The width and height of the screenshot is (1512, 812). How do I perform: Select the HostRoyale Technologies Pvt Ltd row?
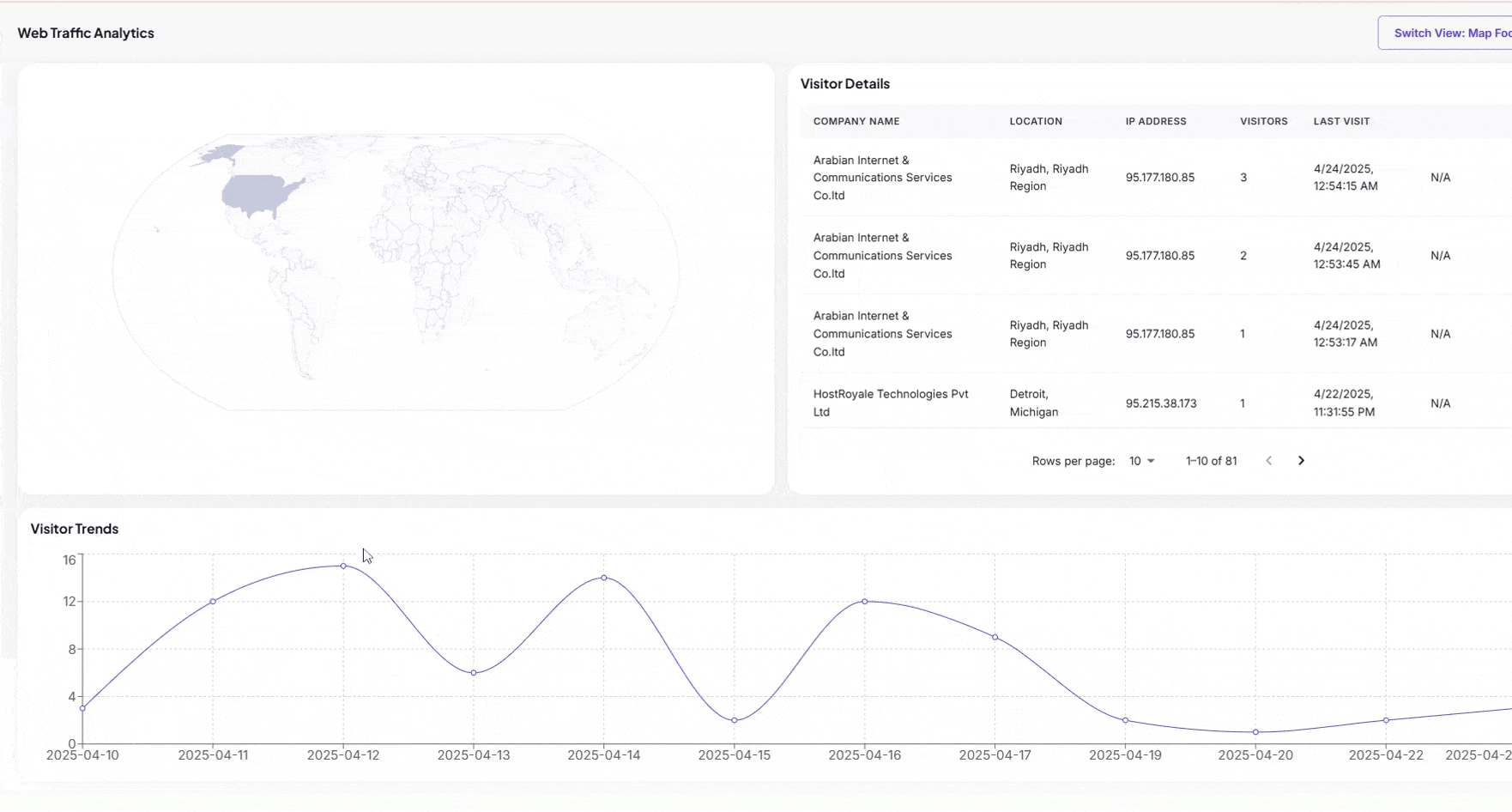(890, 403)
